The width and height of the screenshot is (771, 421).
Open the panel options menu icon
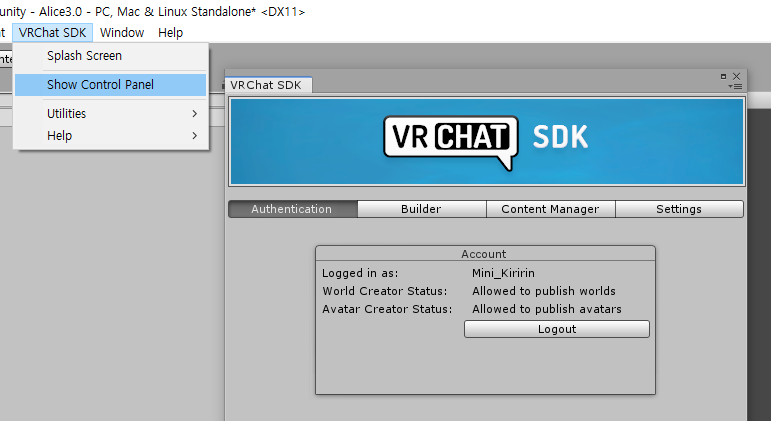click(x=736, y=87)
